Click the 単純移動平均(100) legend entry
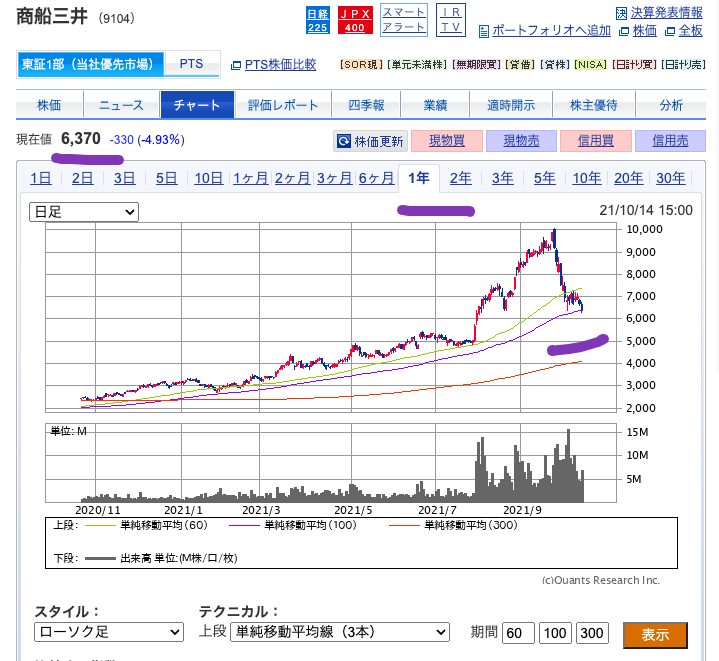The height and width of the screenshot is (661, 719). coord(293,525)
